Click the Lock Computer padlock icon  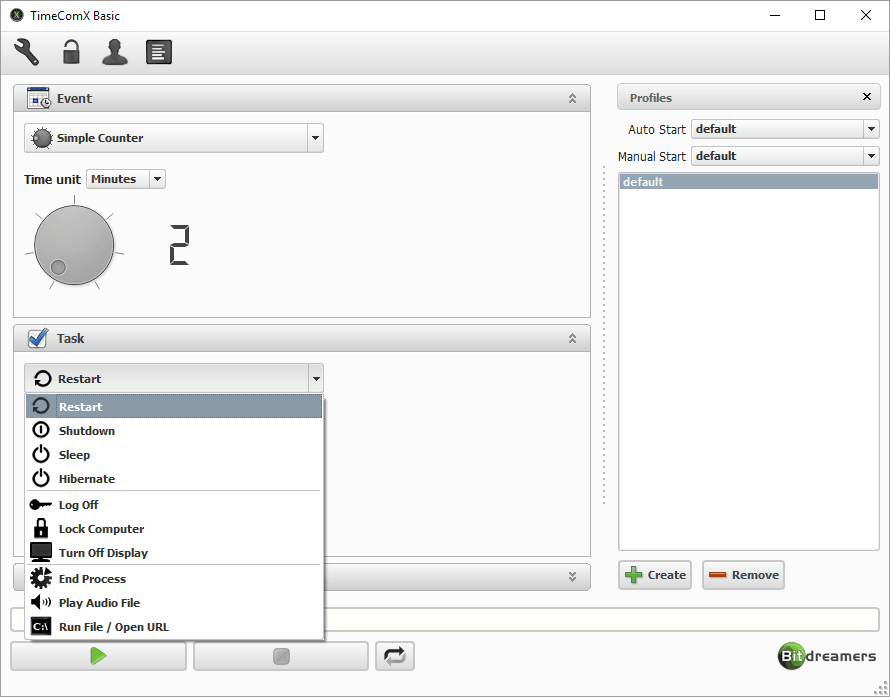(x=41, y=528)
